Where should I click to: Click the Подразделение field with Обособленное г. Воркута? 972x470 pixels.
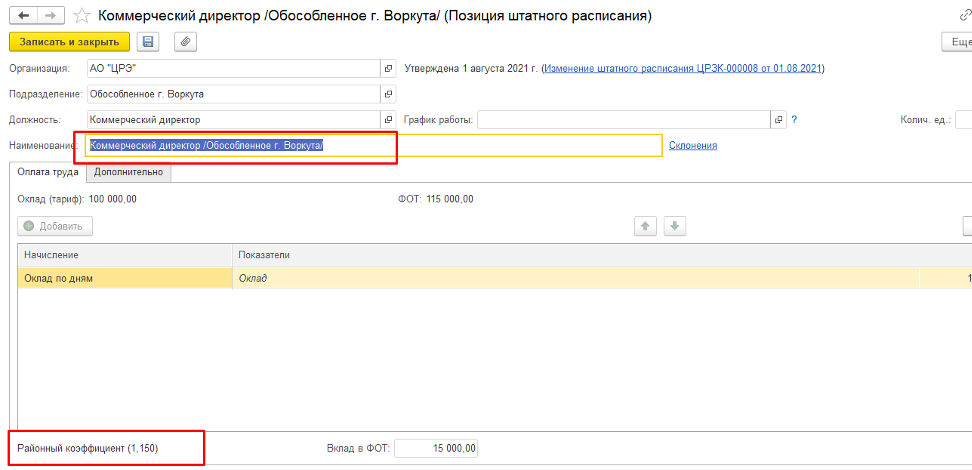click(233, 94)
